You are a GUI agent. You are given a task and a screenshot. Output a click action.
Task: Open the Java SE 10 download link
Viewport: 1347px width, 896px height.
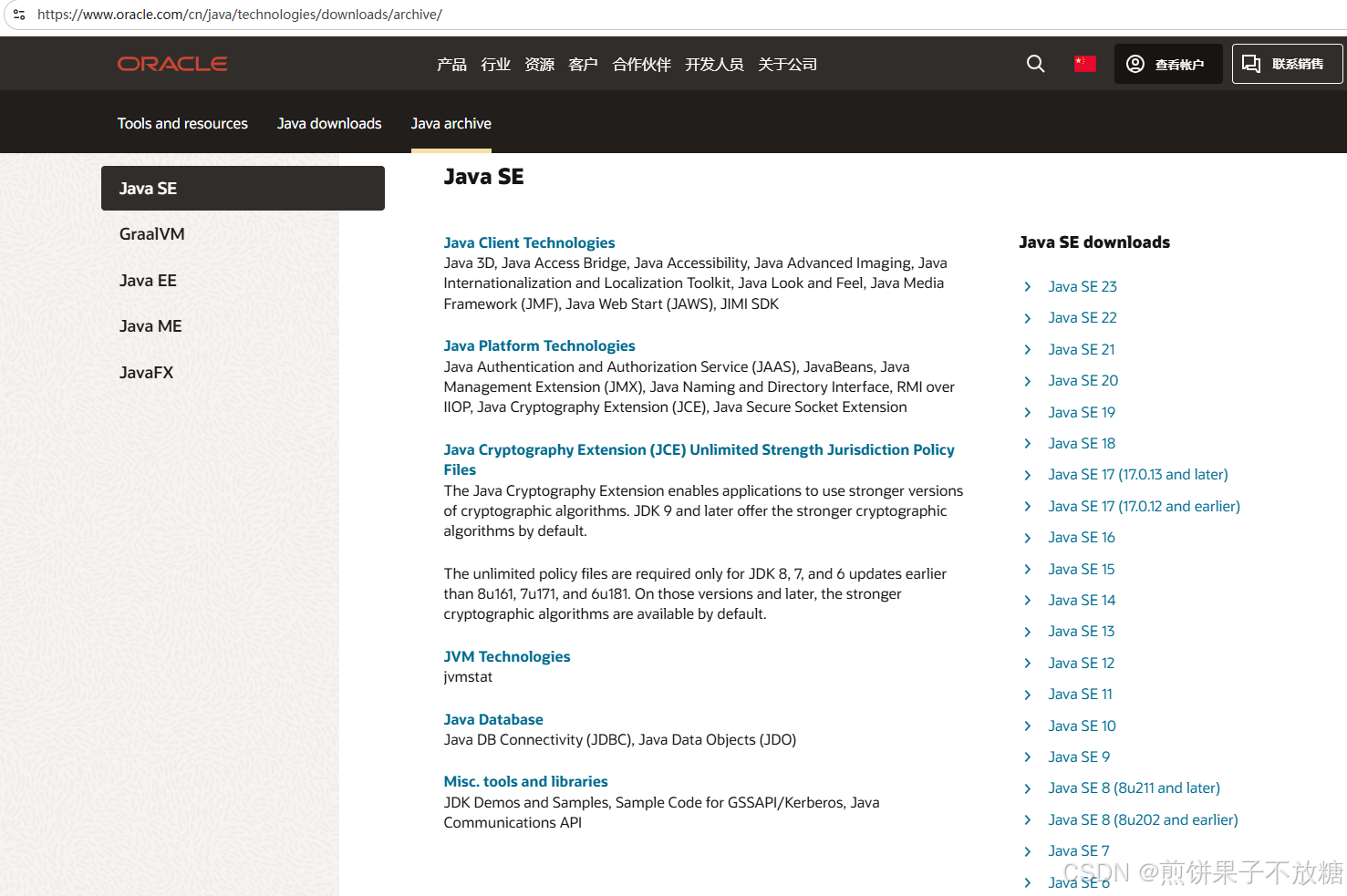click(1082, 726)
